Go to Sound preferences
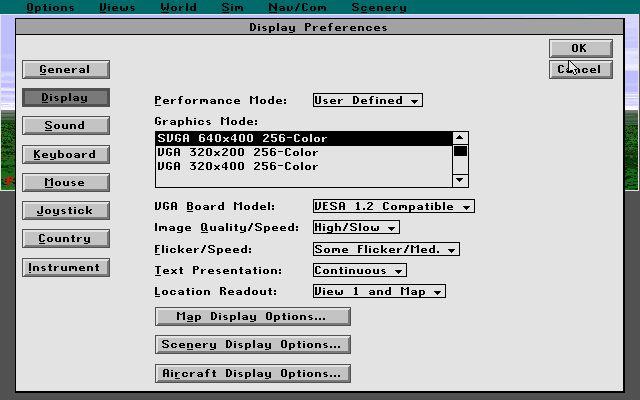Image resolution: width=640 pixels, height=400 pixels. tap(66, 125)
